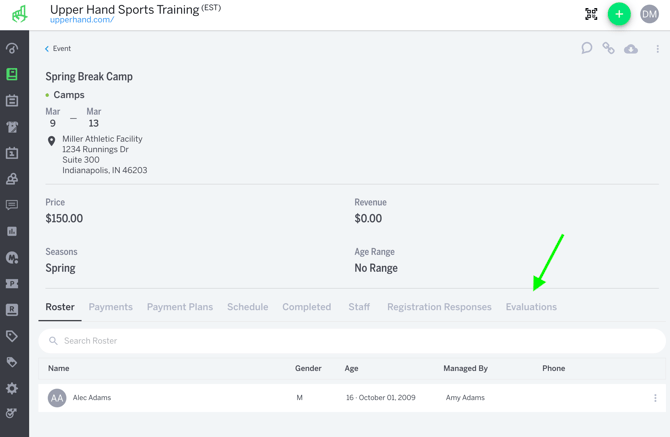Switch to the Payment Plans tab
This screenshot has height=437, width=670.
[180, 307]
